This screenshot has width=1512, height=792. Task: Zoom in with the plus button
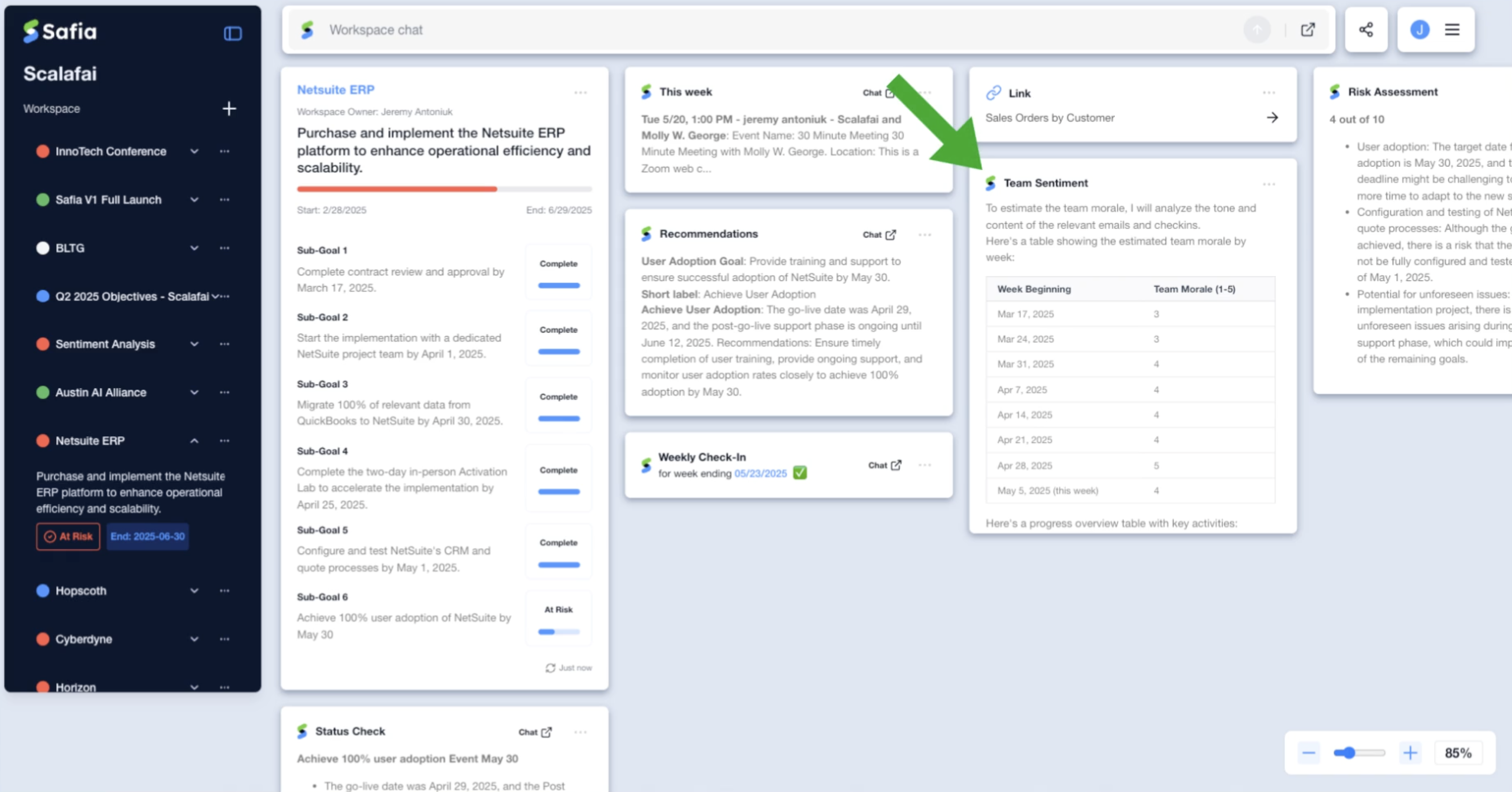pos(1410,753)
